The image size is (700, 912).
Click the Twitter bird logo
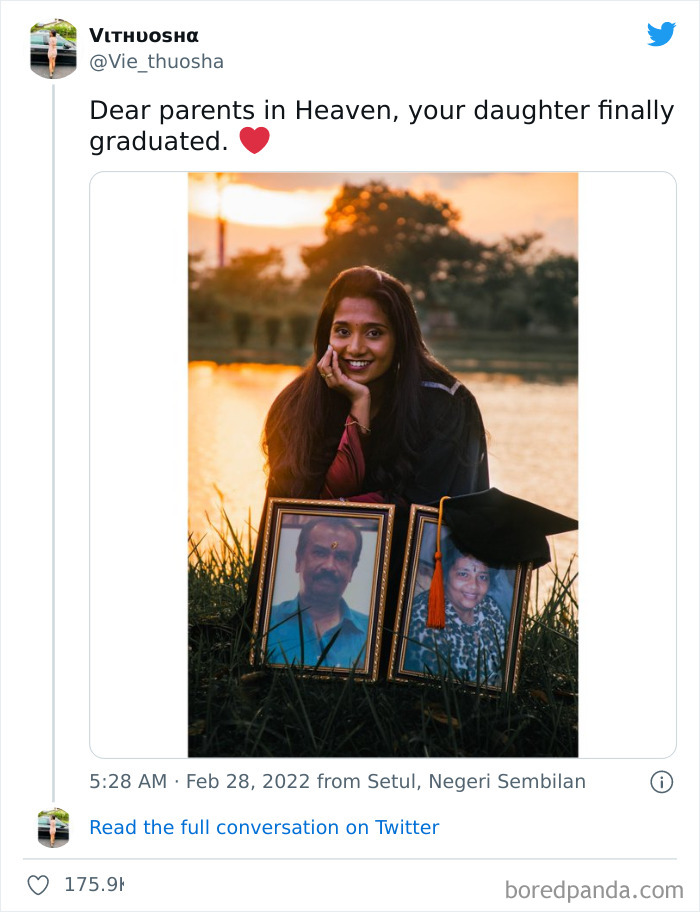click(661, 35)
